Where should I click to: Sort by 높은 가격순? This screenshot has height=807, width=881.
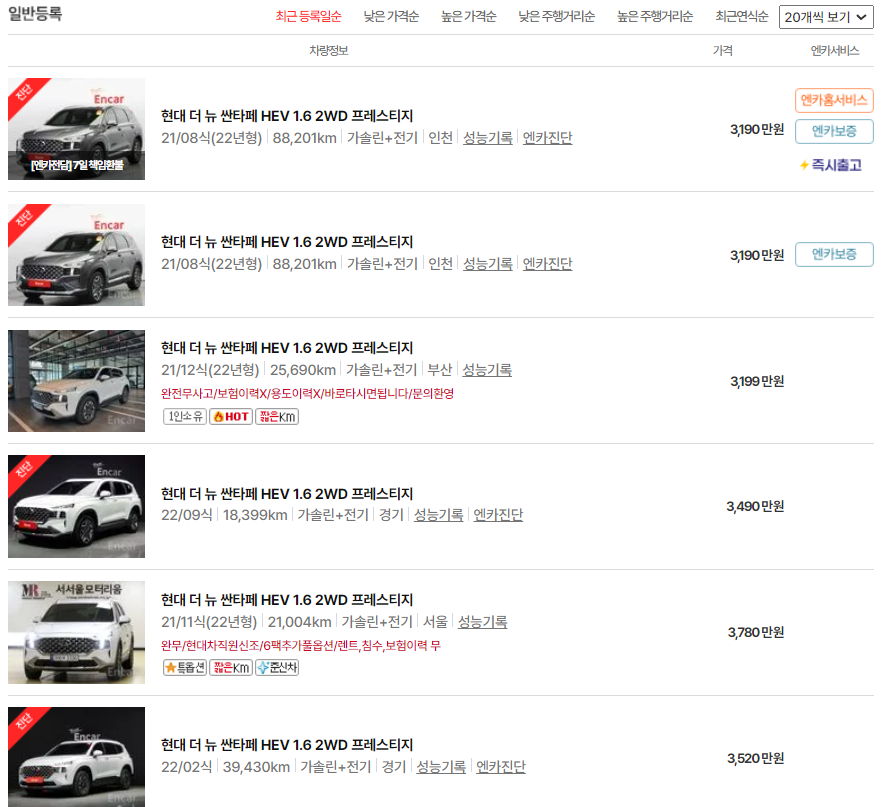(x=469, y=17)
